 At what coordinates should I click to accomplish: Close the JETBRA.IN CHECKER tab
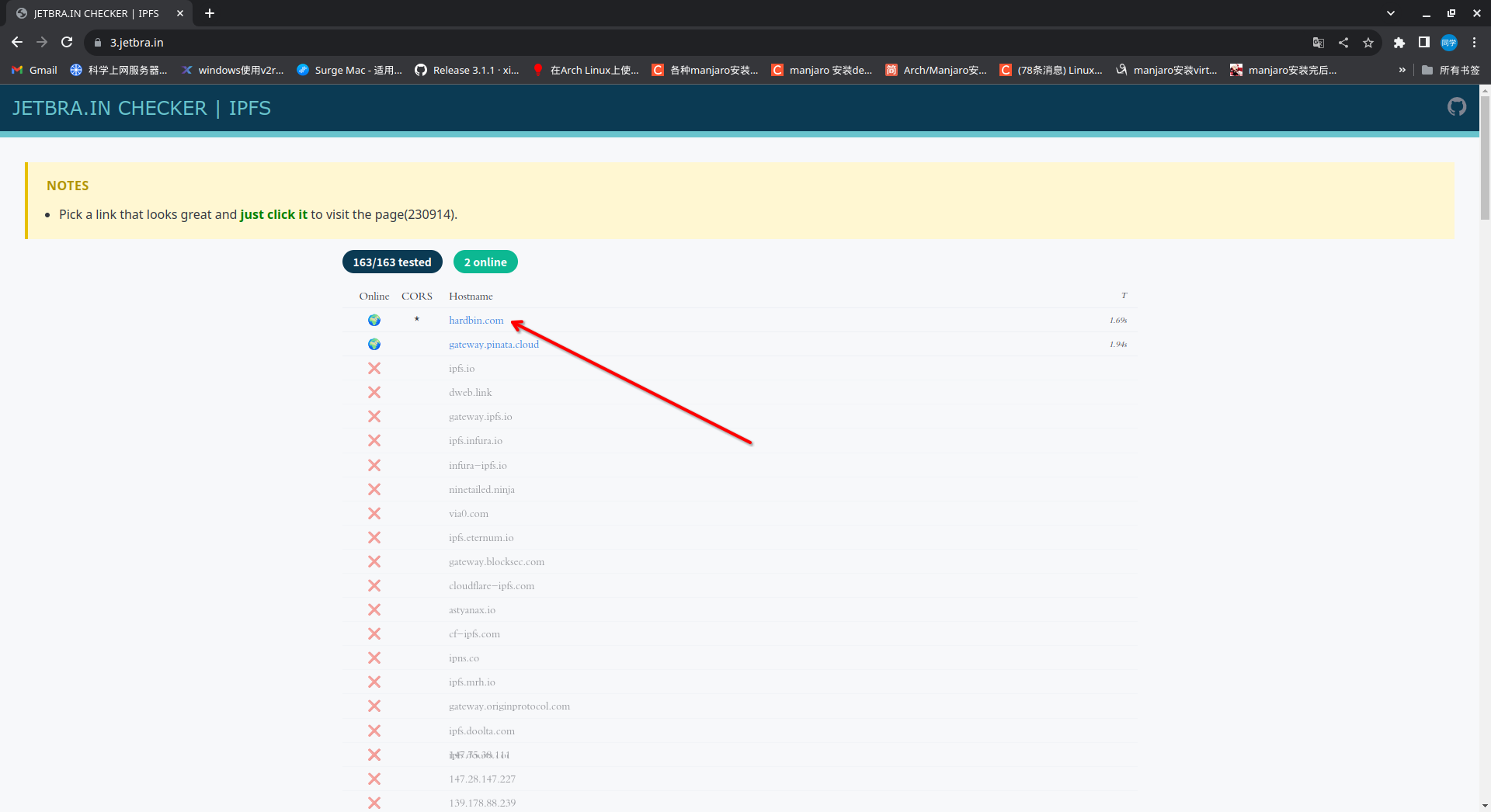180,13
